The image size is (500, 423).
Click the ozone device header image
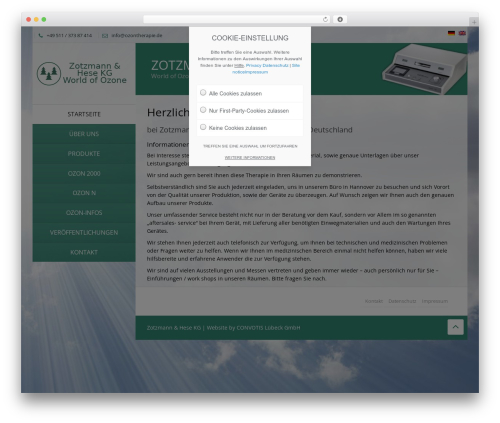click(424, 69)
